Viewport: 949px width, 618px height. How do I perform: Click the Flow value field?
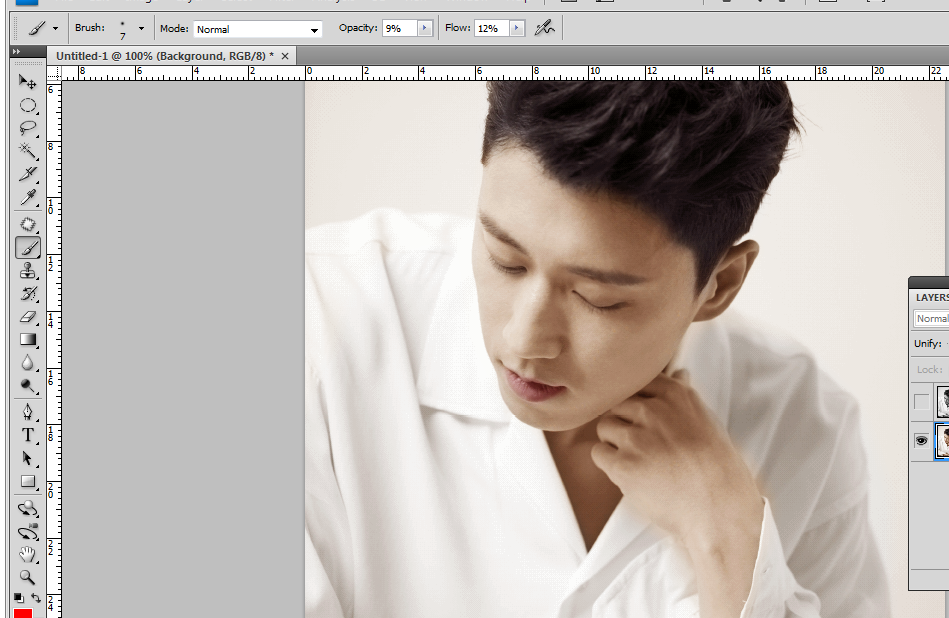(492, 28)
